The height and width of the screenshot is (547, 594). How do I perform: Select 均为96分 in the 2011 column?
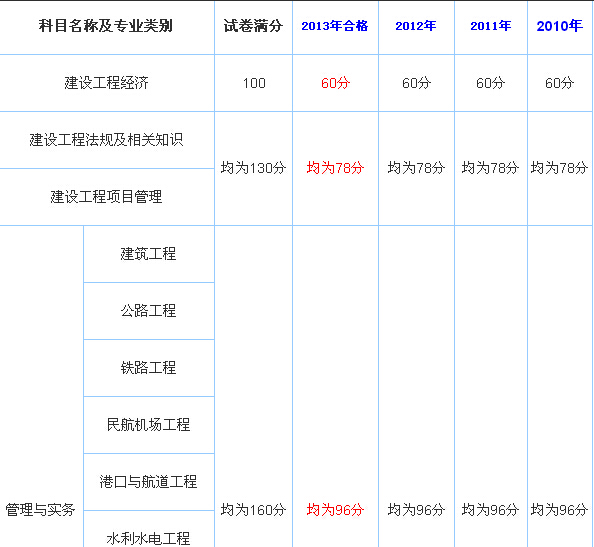coord(490,510)
